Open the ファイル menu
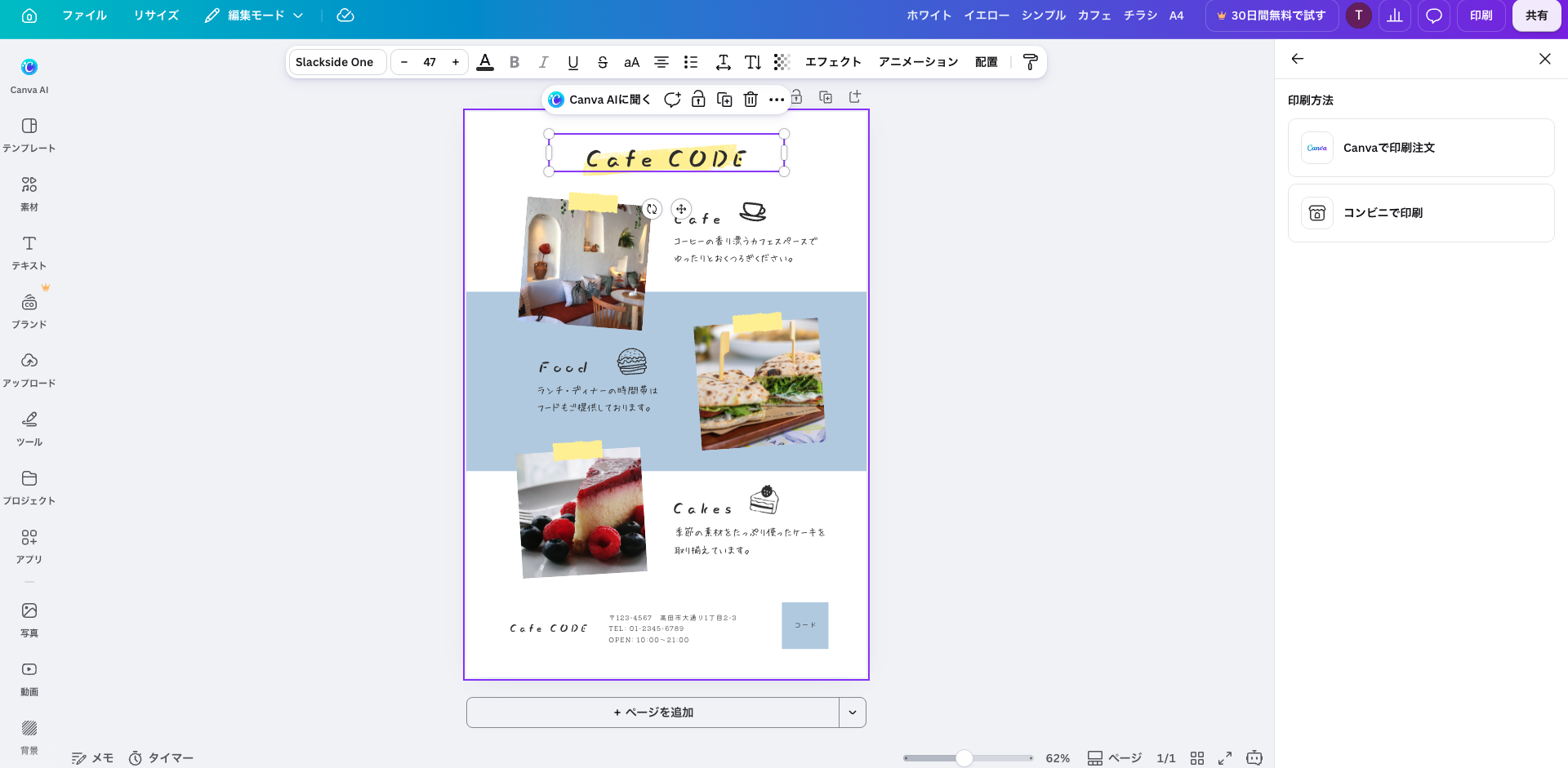The image size is (1568, 768). coord(85,16)
